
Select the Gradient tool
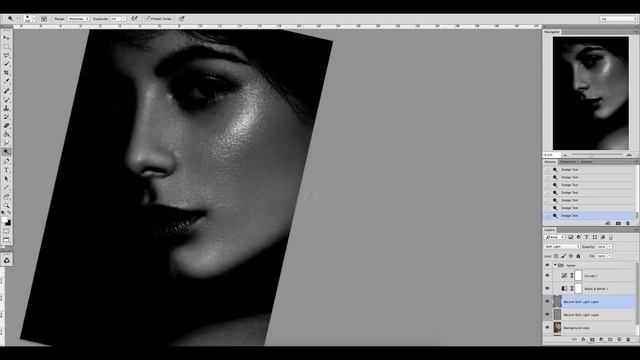(6, 134)
